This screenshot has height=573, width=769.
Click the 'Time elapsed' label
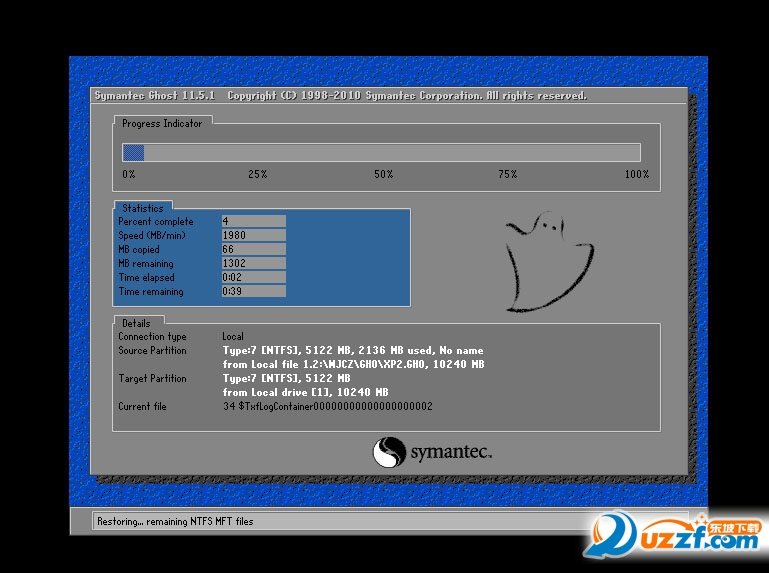[146, 278]
